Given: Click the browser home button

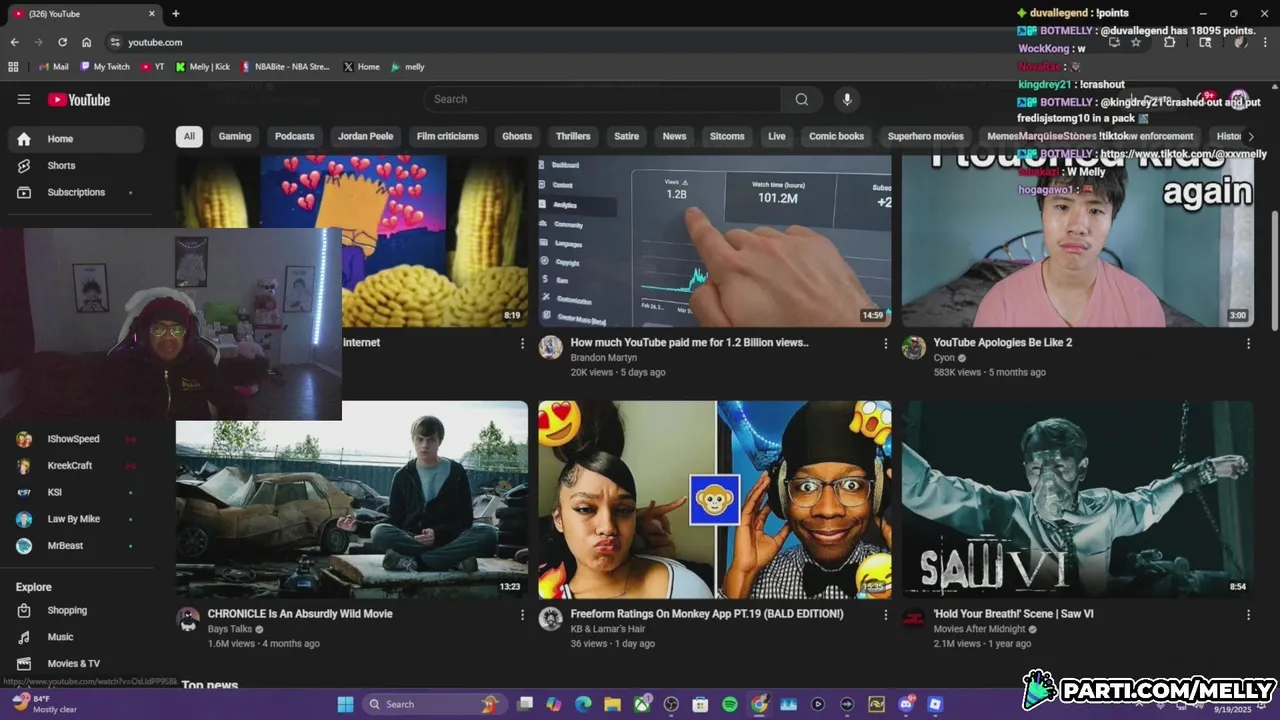Looking at the screenshot, I should click(x=86, y=42).
